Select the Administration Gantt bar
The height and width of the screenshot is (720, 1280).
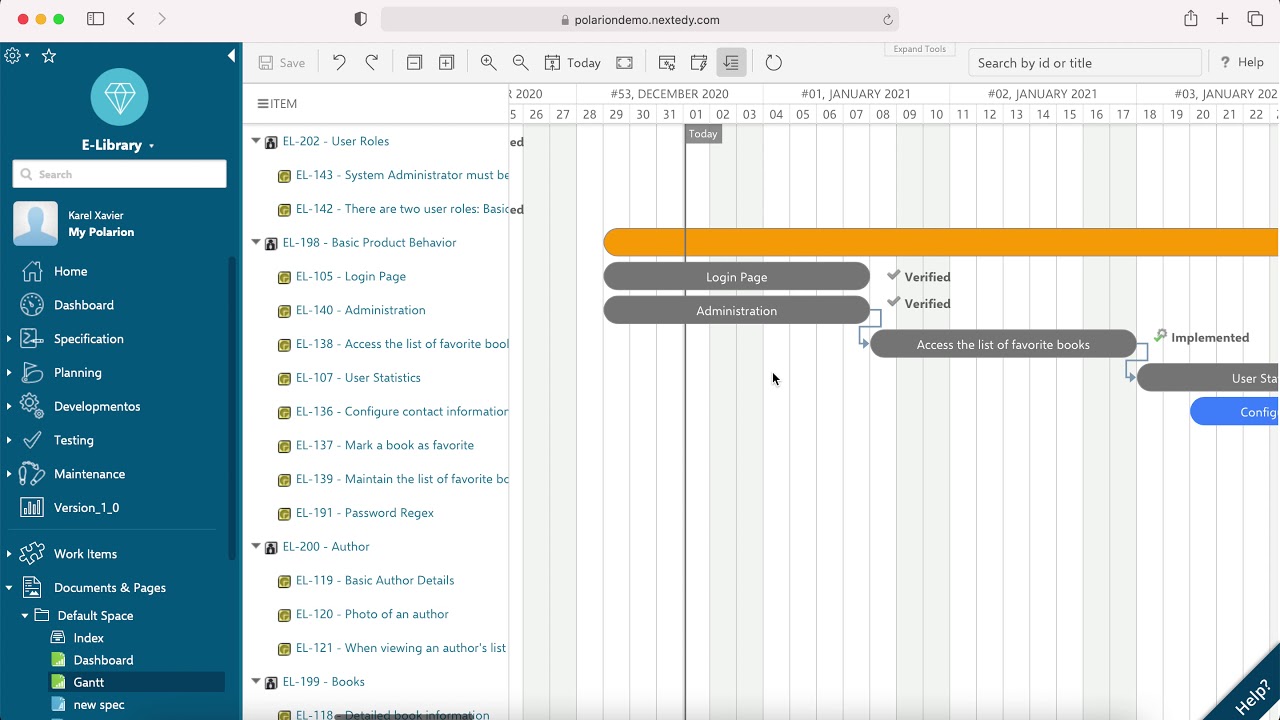click(736, 311)
